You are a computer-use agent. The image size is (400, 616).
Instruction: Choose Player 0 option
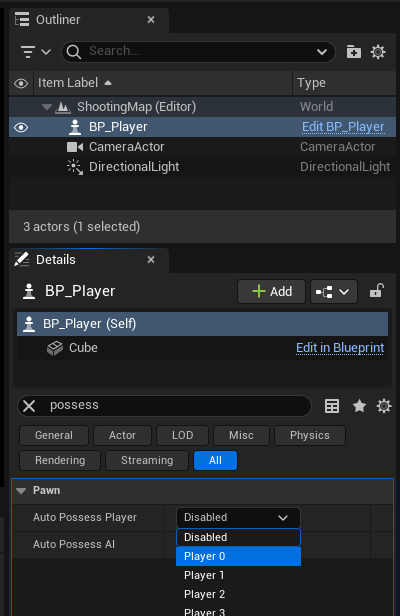click(238, 556)
